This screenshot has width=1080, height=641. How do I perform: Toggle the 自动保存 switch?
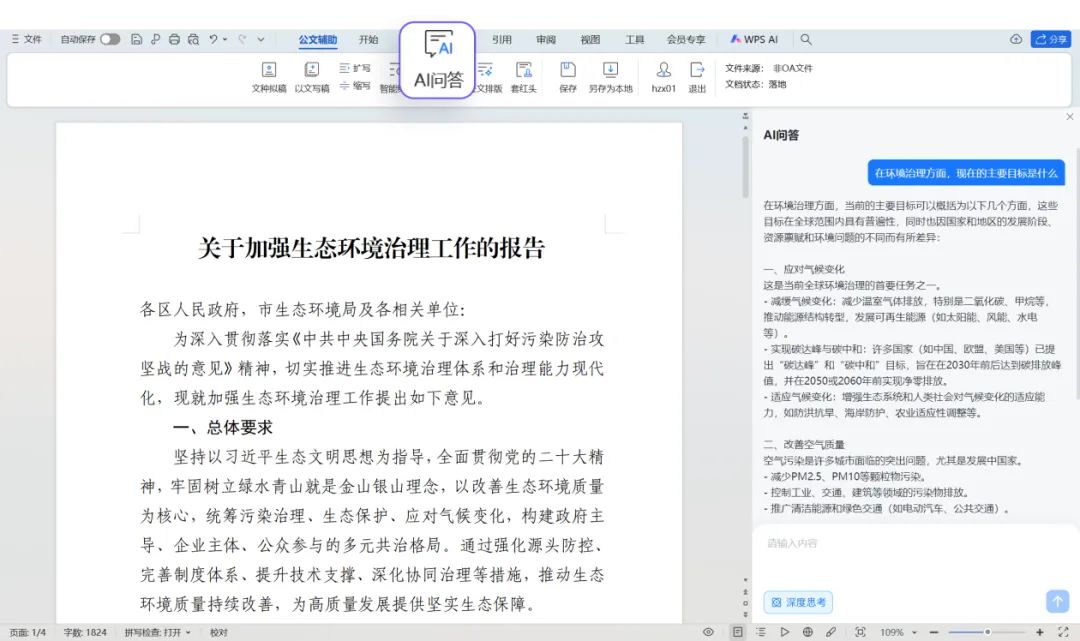pos(110,39)
